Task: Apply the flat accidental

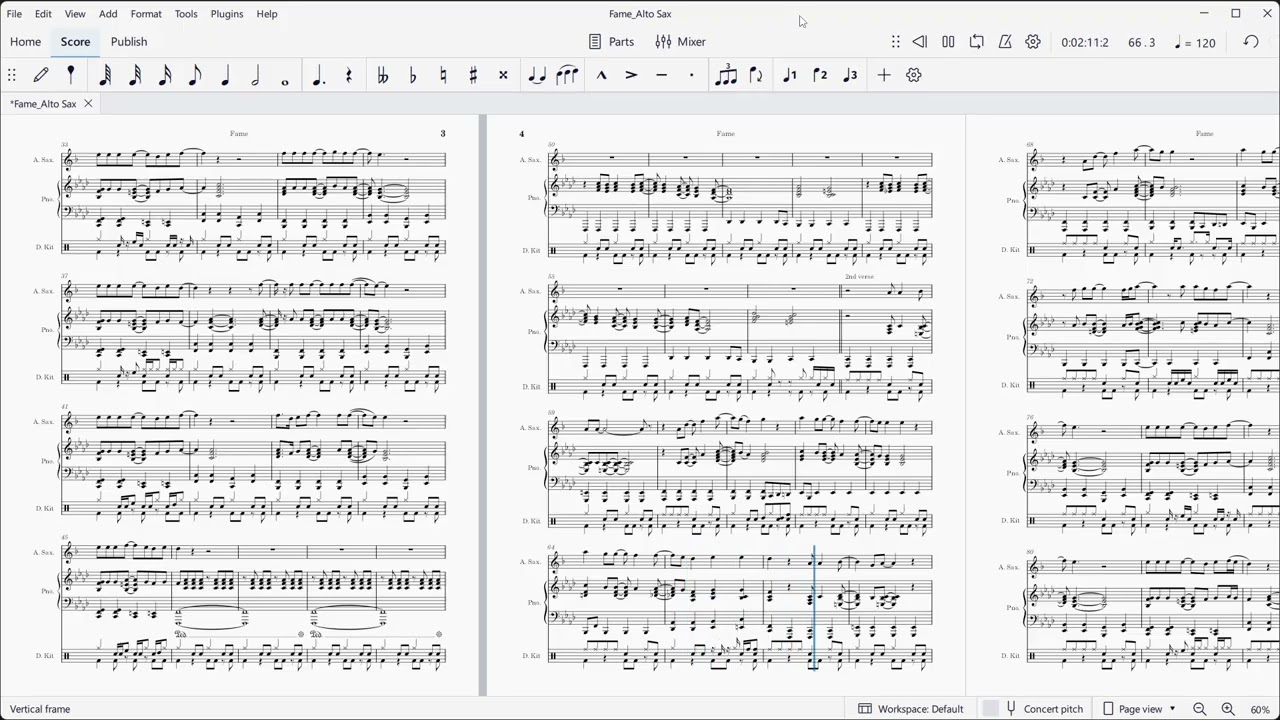Action: 413,75
